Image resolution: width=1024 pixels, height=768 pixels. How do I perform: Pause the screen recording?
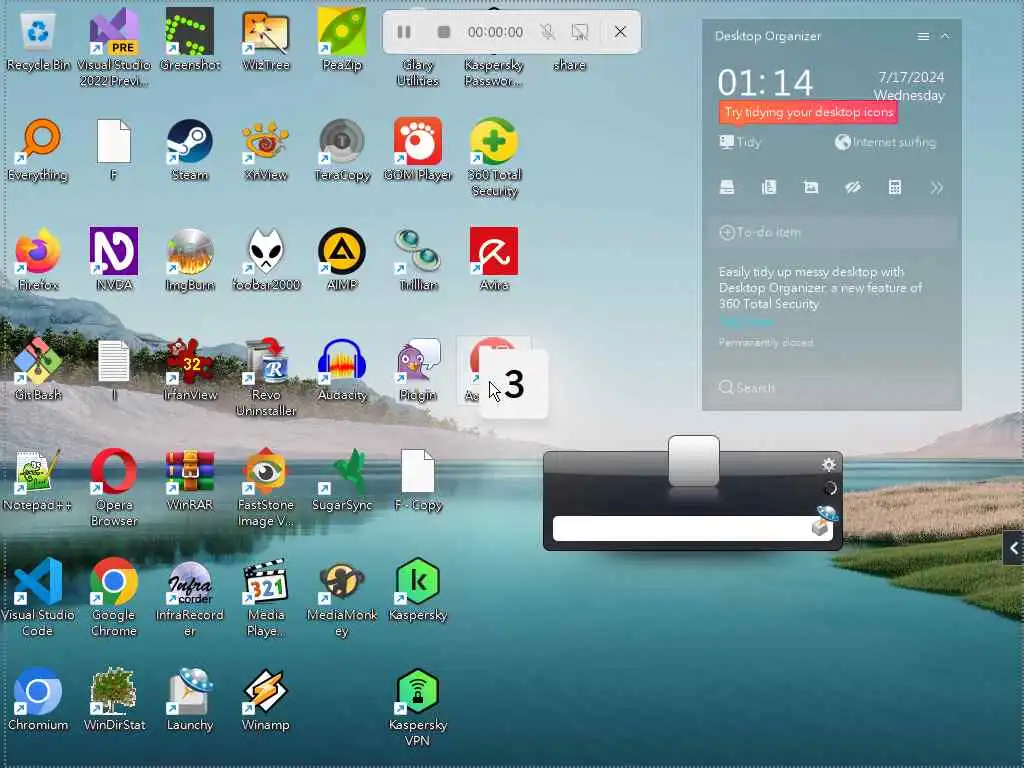tap(404, 32)
